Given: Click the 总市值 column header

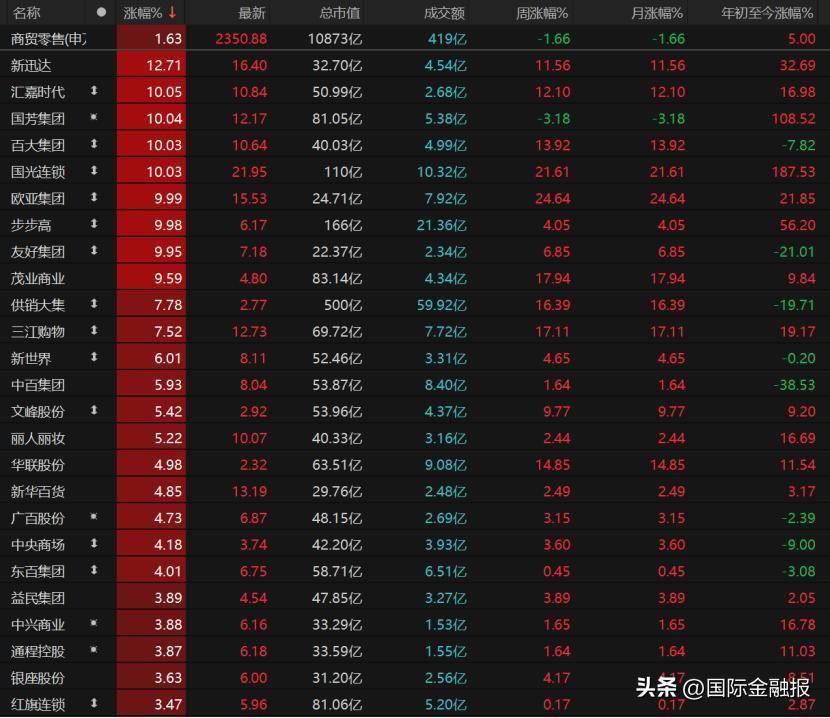Looking at the screenshot, I should [340, 13].
